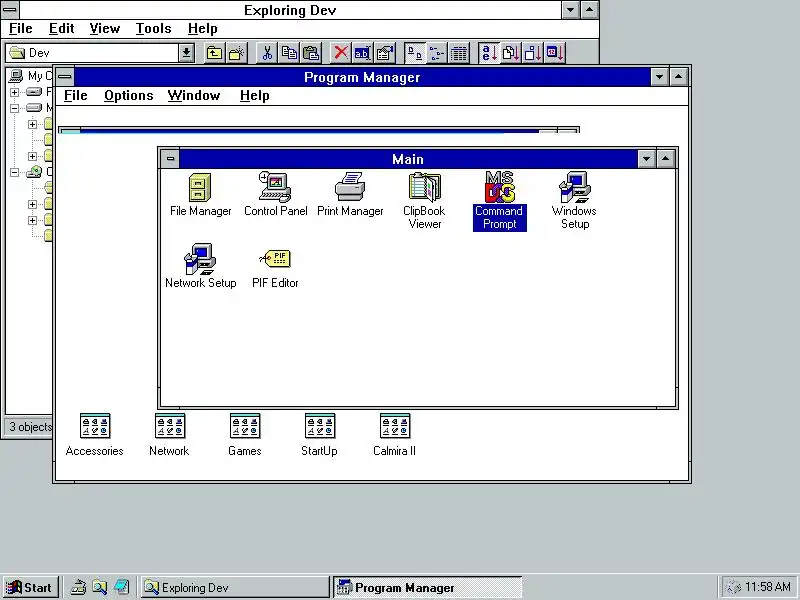Click the My Computer icon in Explorer tree
Screen dimensions: 800x600
(16, 77)
